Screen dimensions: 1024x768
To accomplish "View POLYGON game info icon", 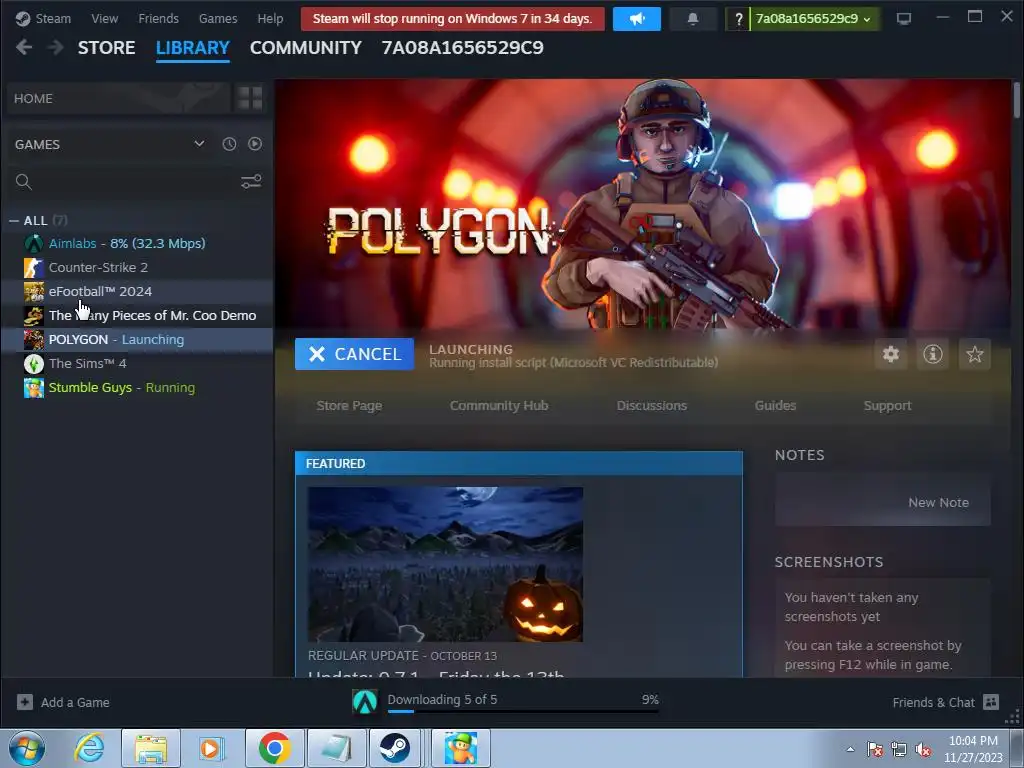I will (933, 354).
